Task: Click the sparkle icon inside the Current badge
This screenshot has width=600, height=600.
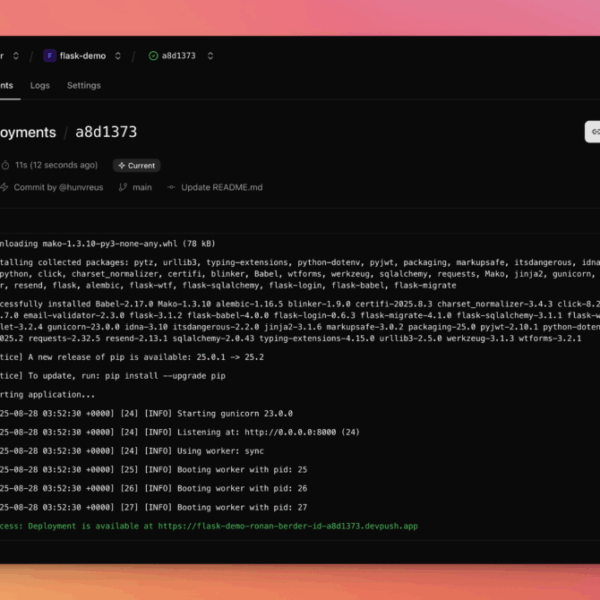Action: (x=122, y=166)
